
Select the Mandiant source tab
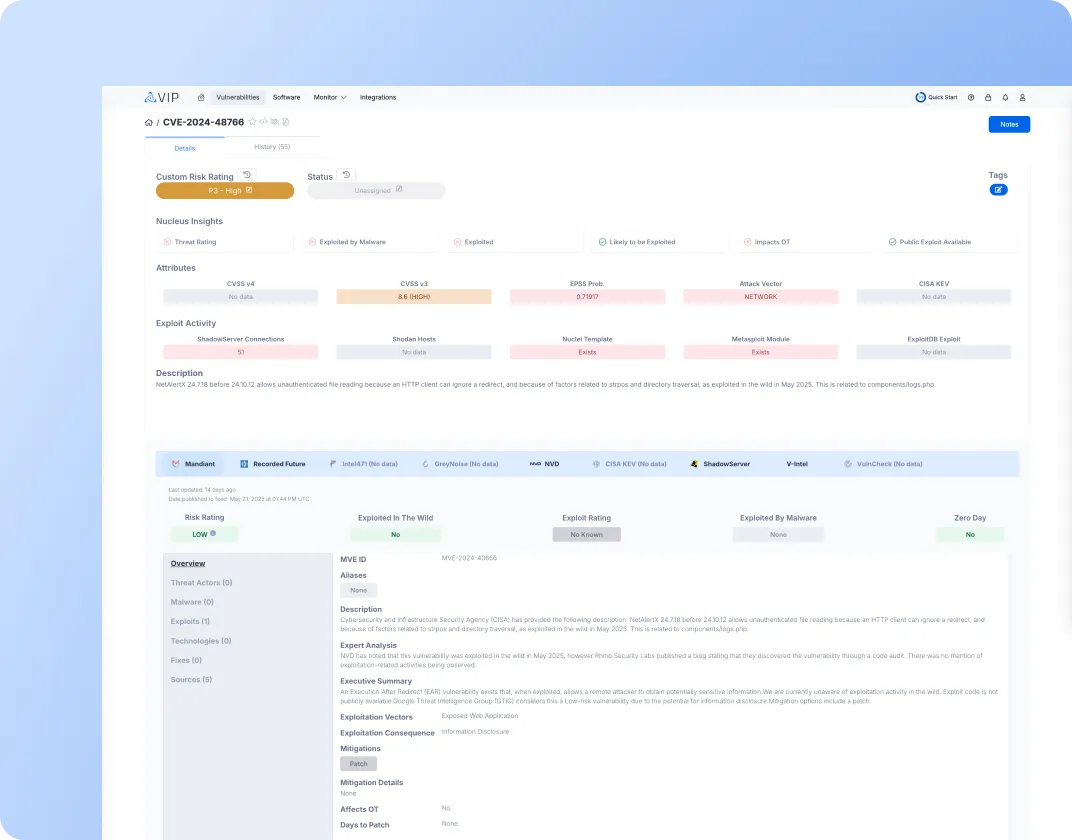point(193,464)
